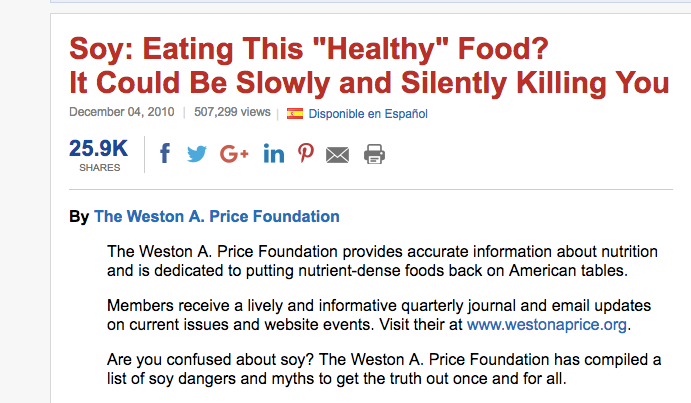Viewport: 691px width, 403px height.
Task: Click the red Soy article headline
Action: coord(368,65)
